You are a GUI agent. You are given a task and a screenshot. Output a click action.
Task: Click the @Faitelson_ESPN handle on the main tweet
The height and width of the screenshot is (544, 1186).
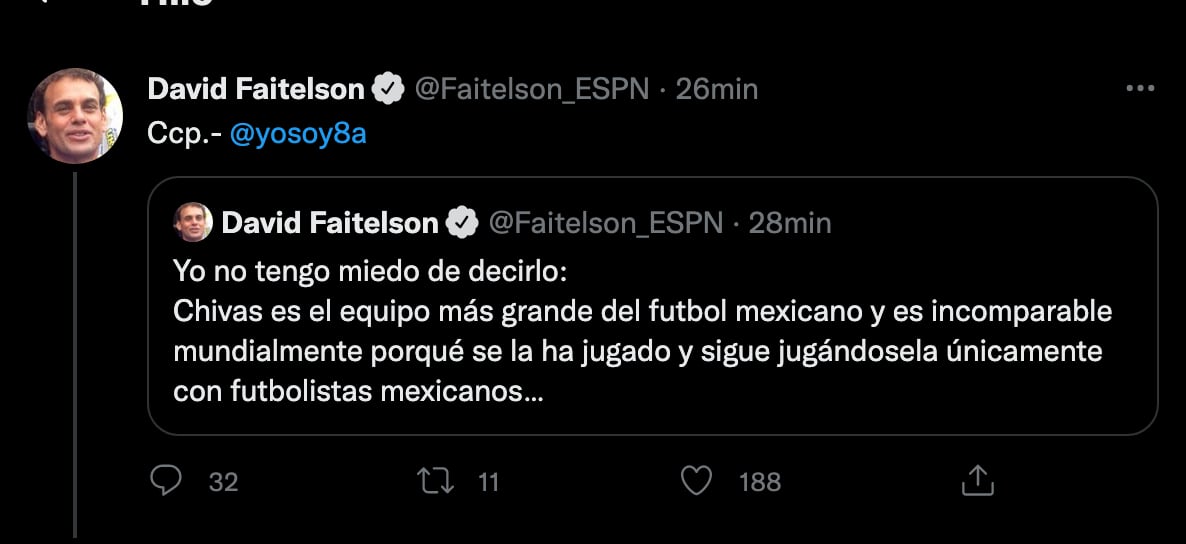point(532,90)
